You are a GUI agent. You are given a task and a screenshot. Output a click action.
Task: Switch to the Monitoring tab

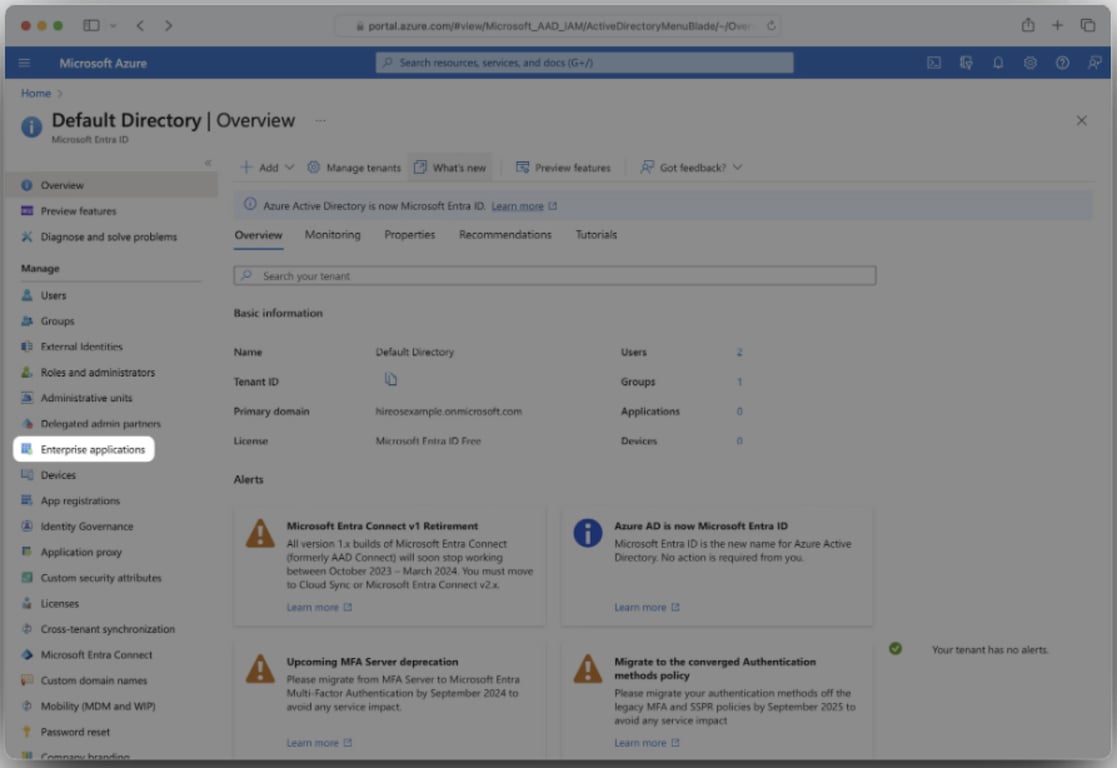coord(333,234)
